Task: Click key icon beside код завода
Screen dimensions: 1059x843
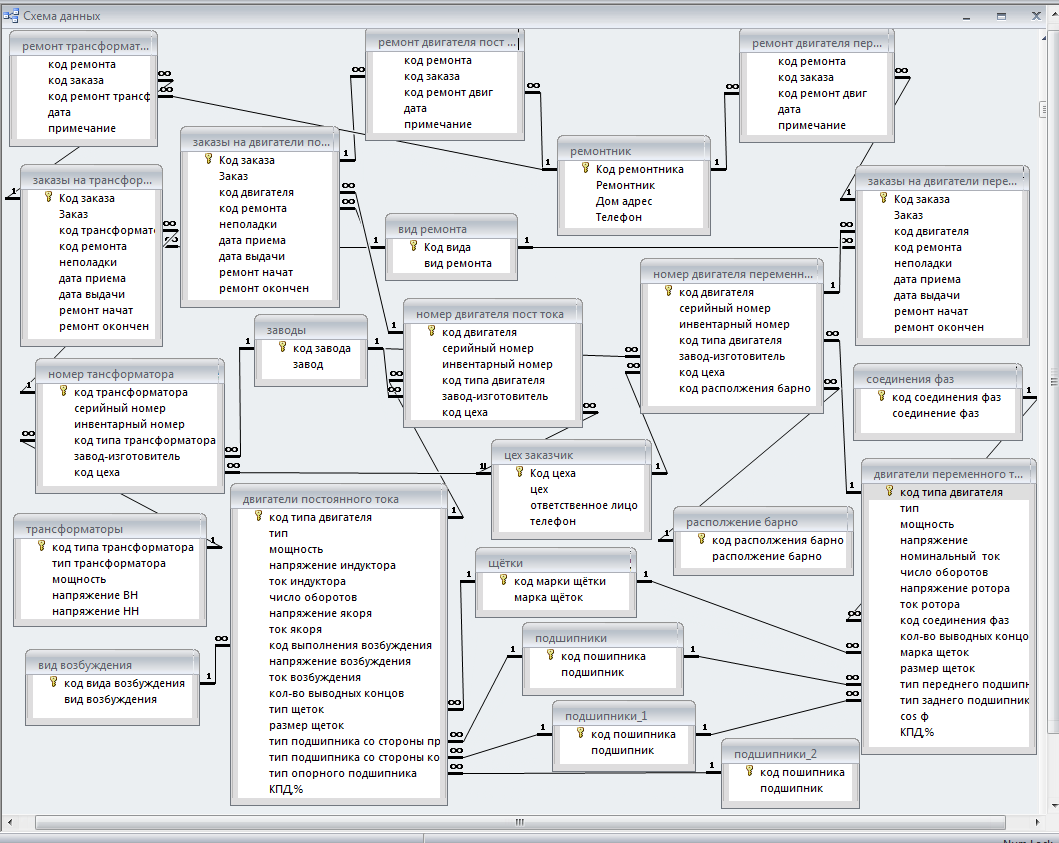Action: click(x=283, y=347)
